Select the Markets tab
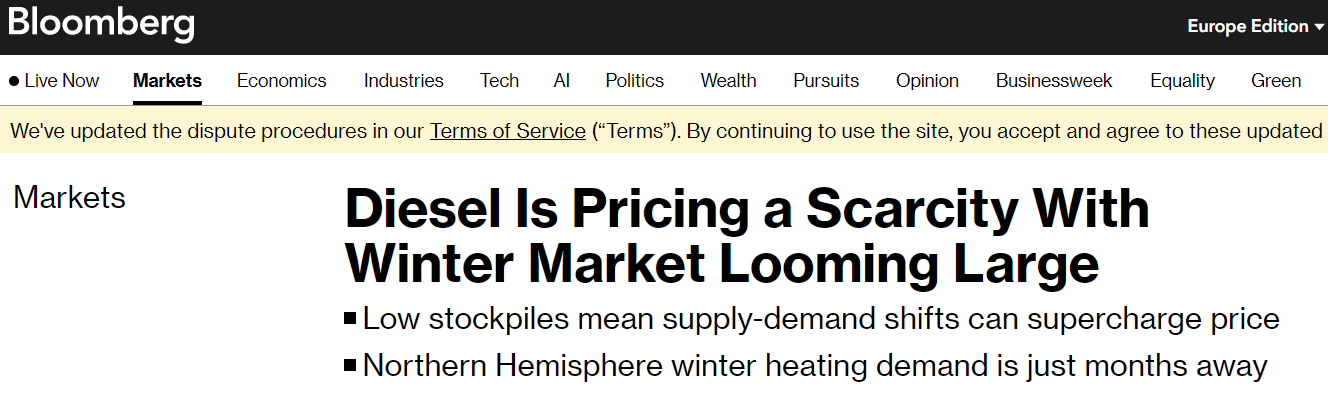This screenshot has width=1328, height=393. click(x=167, y=81)
